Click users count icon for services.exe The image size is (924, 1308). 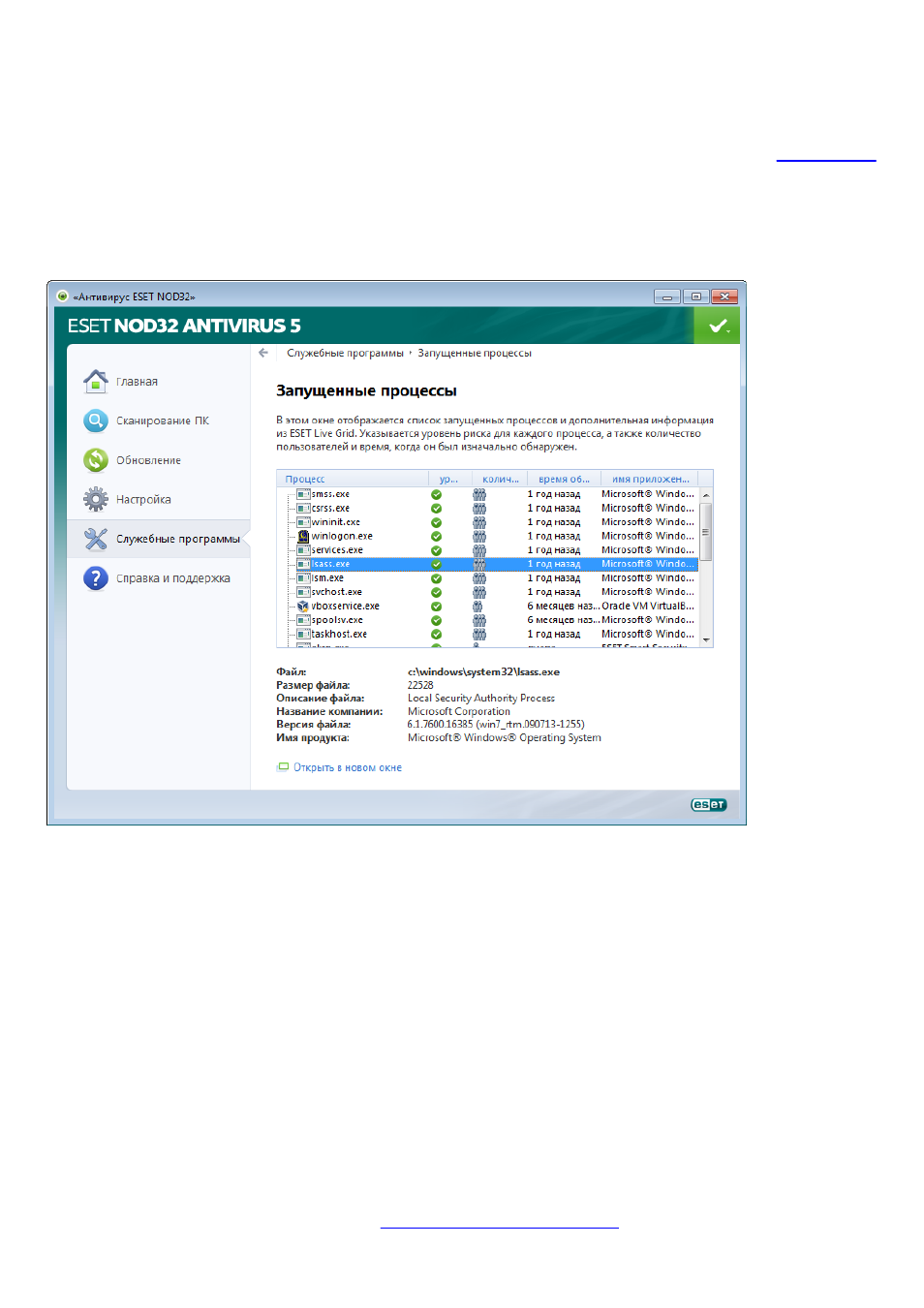[478, 550]
